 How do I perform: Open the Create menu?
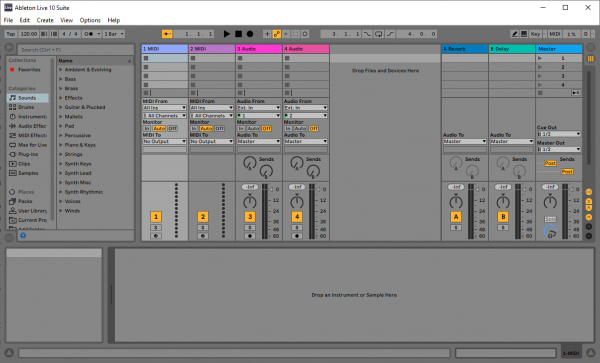coord(45,20)
